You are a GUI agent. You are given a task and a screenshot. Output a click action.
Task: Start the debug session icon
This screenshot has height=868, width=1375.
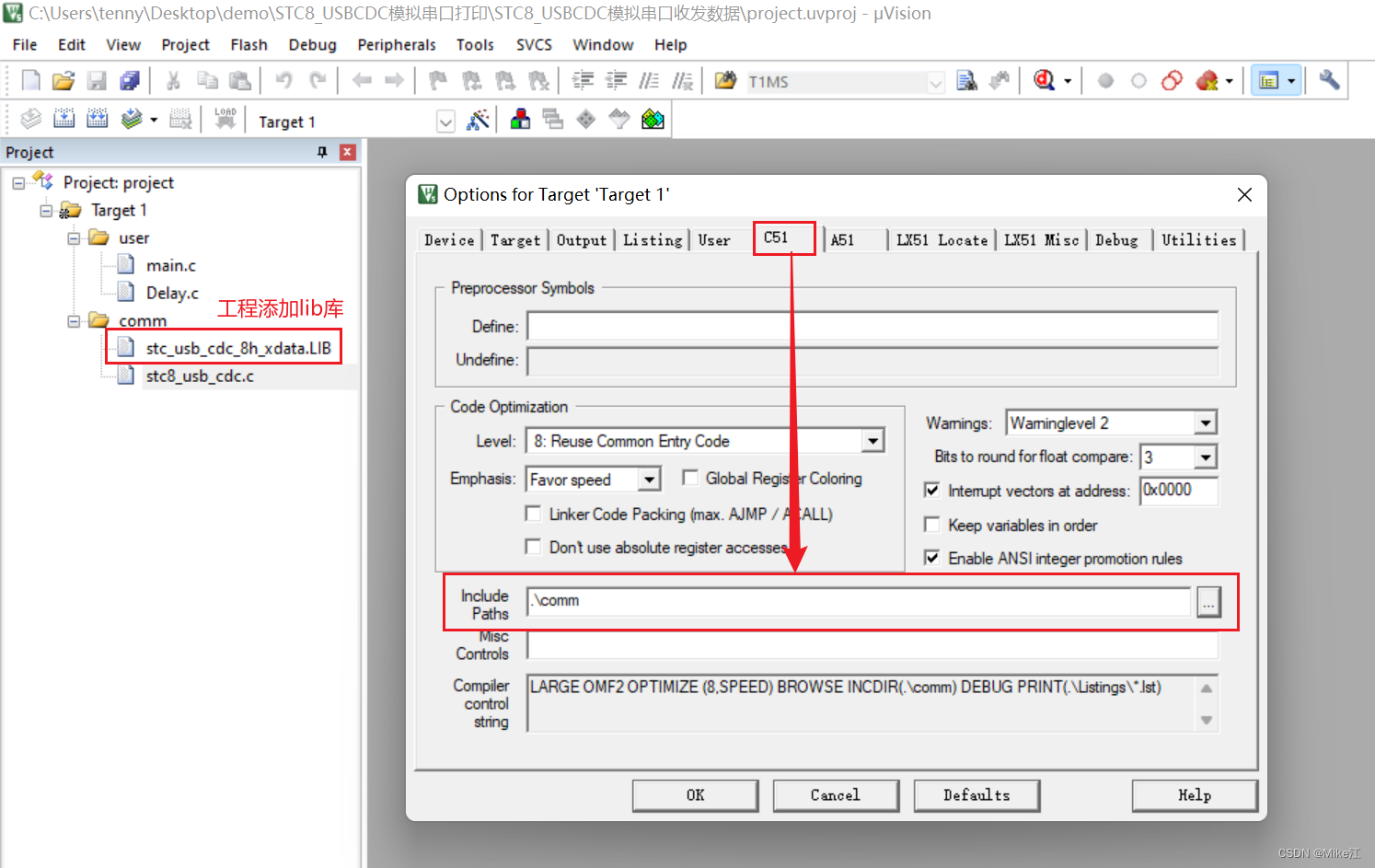pos(1044,81)
